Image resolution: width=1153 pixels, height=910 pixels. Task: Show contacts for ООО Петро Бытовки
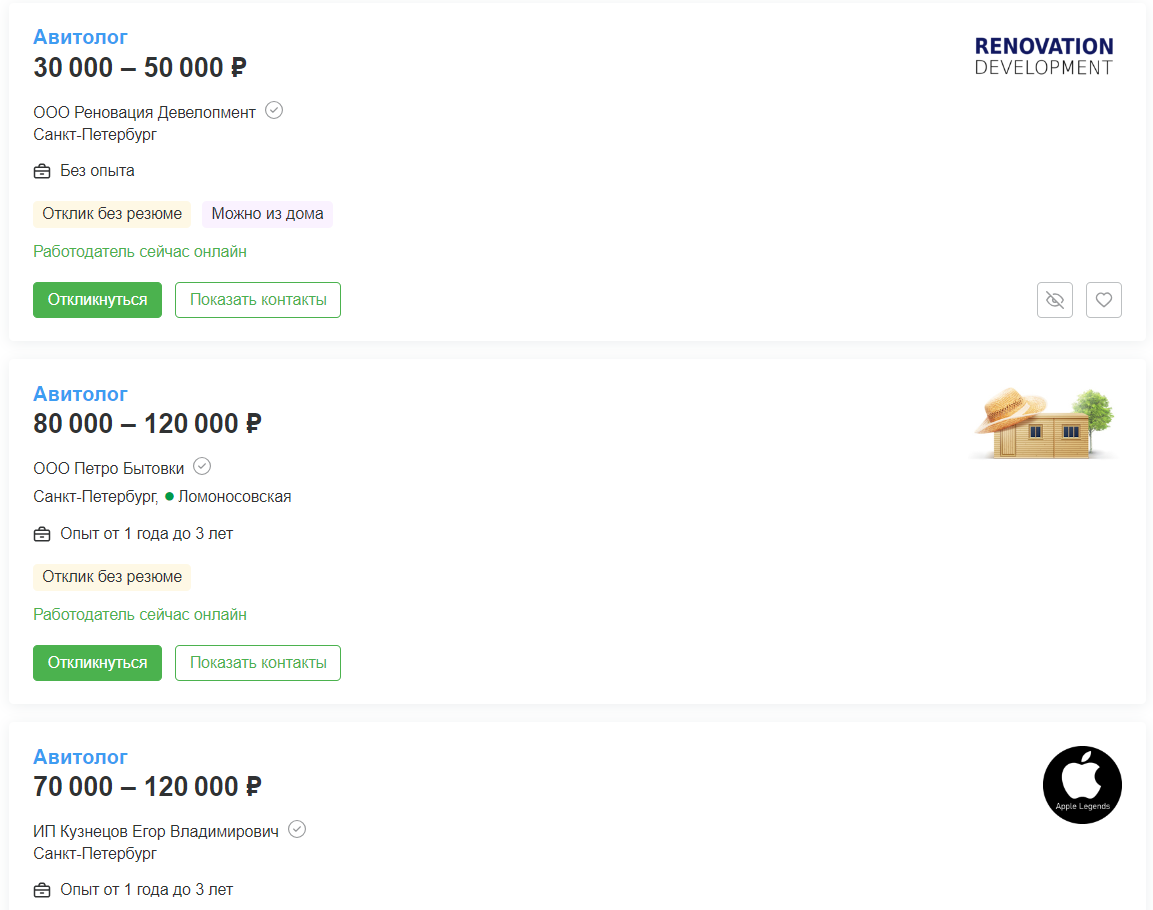(258, 663)
